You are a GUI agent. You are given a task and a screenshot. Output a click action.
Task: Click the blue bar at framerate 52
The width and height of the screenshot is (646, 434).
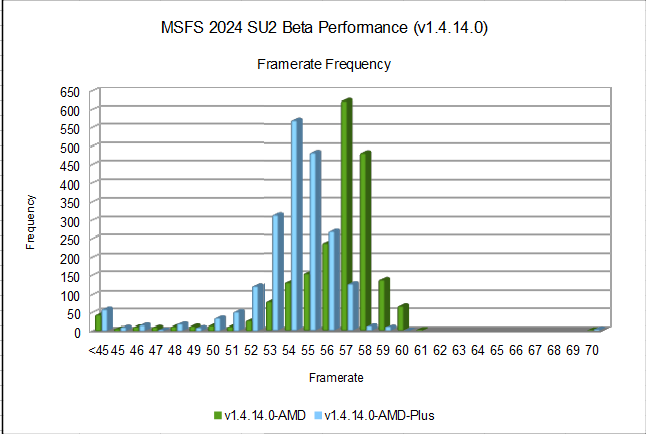[x=258, y=307]
